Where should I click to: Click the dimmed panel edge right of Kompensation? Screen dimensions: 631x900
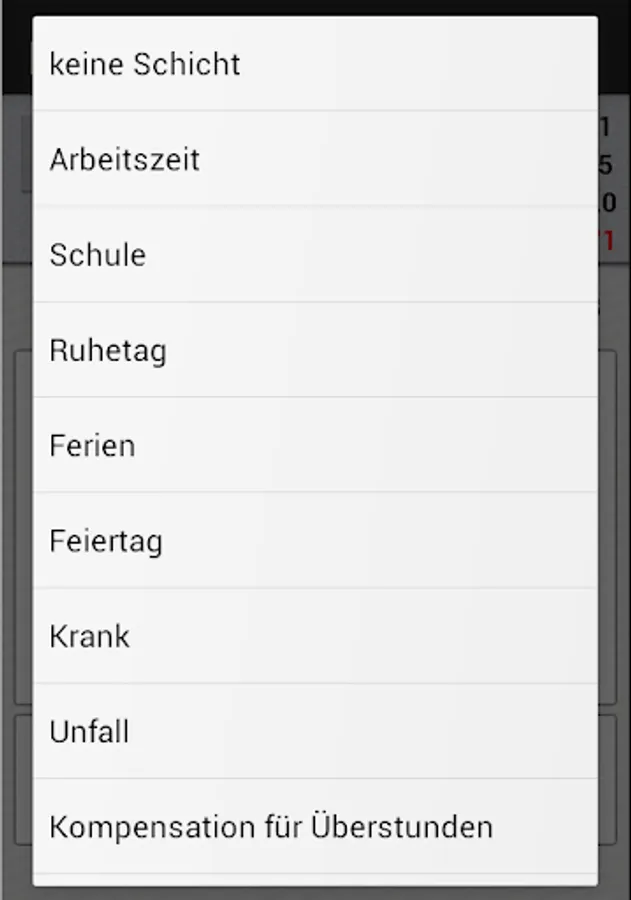pos(607,779)
